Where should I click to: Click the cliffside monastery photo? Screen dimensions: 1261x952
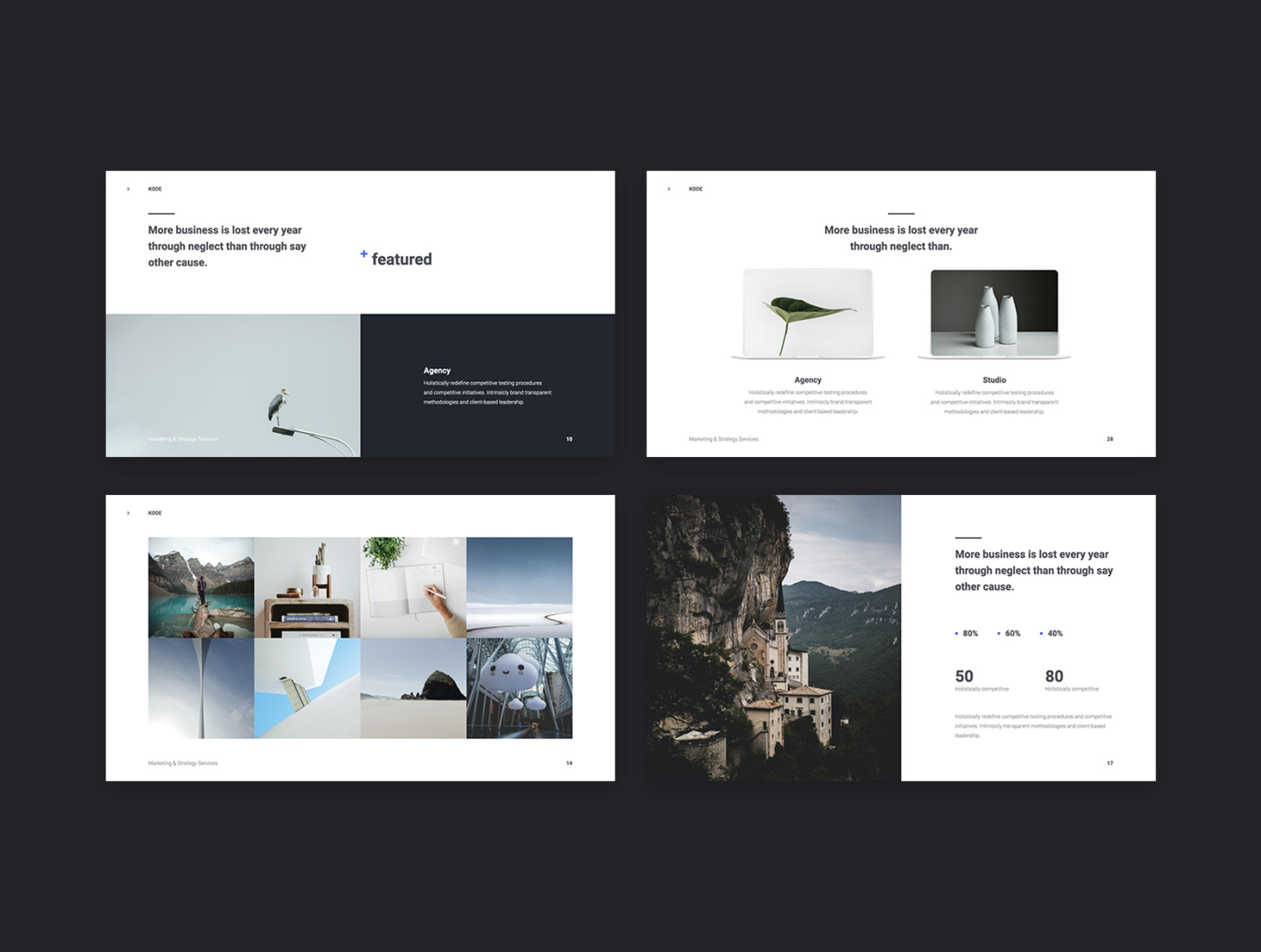click(x=773, y=638)
